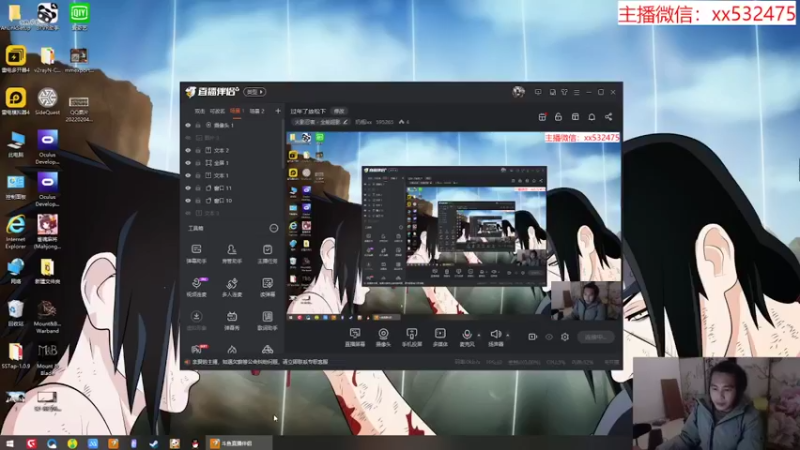
Task: Toggle lock on 摄像头 1 source
Action: click(198, 125)
